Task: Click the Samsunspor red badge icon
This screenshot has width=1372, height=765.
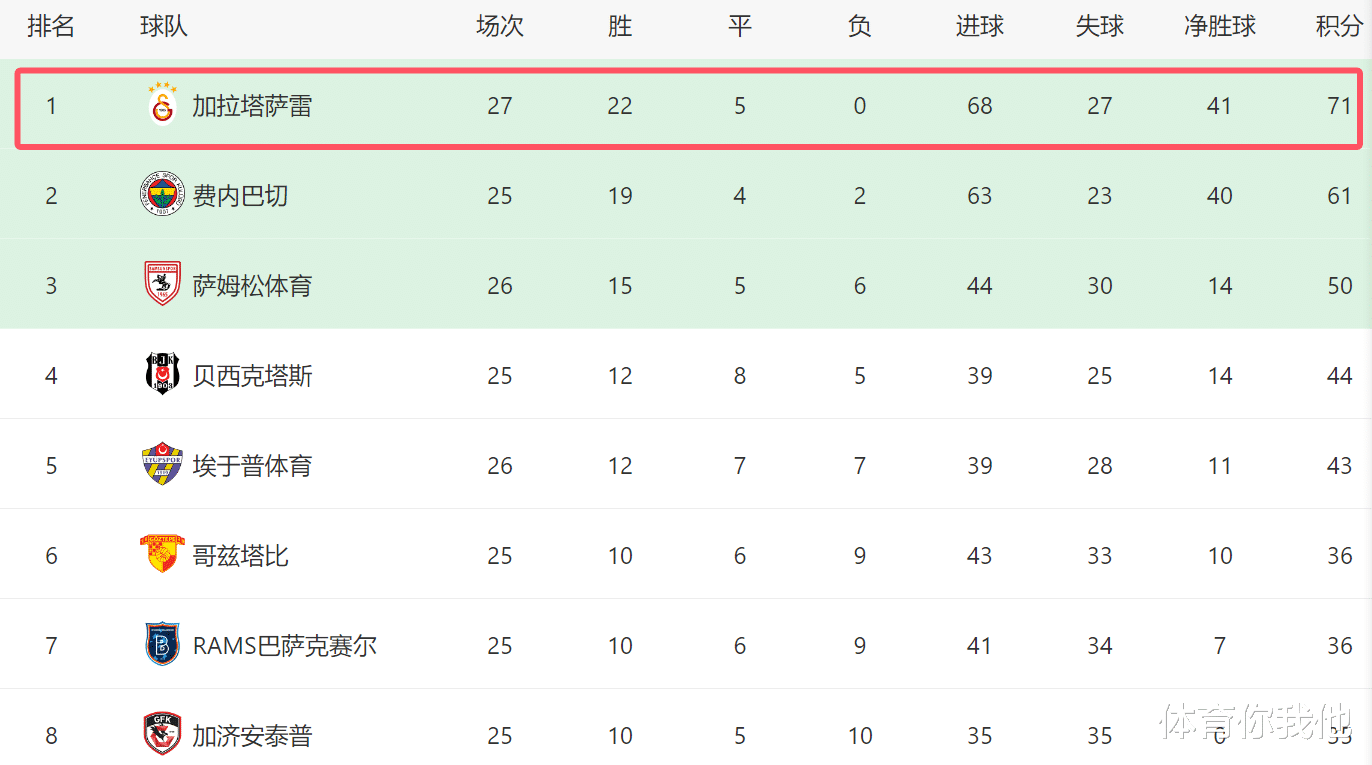Action: 162,284
